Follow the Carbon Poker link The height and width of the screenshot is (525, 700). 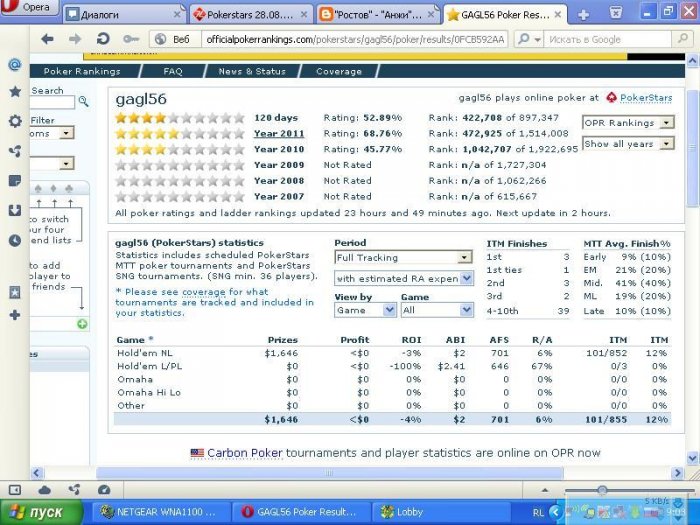click(x=245, y=453)
